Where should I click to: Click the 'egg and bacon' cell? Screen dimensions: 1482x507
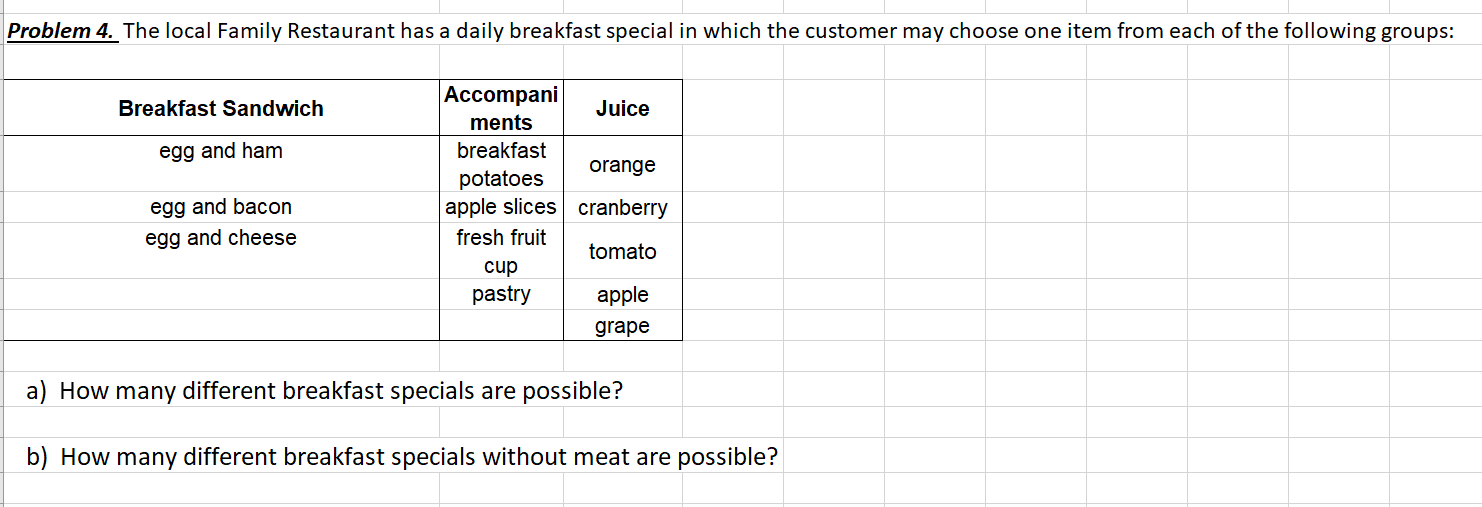pos(221,207)
